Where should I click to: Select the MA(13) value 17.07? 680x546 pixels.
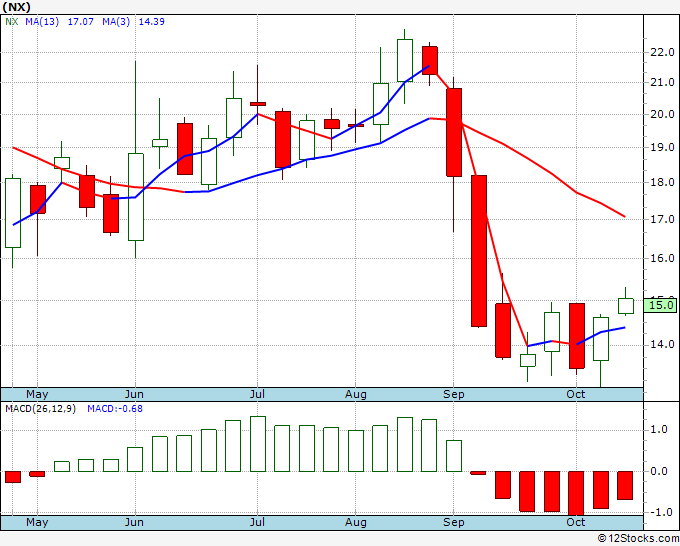[81, 22]
